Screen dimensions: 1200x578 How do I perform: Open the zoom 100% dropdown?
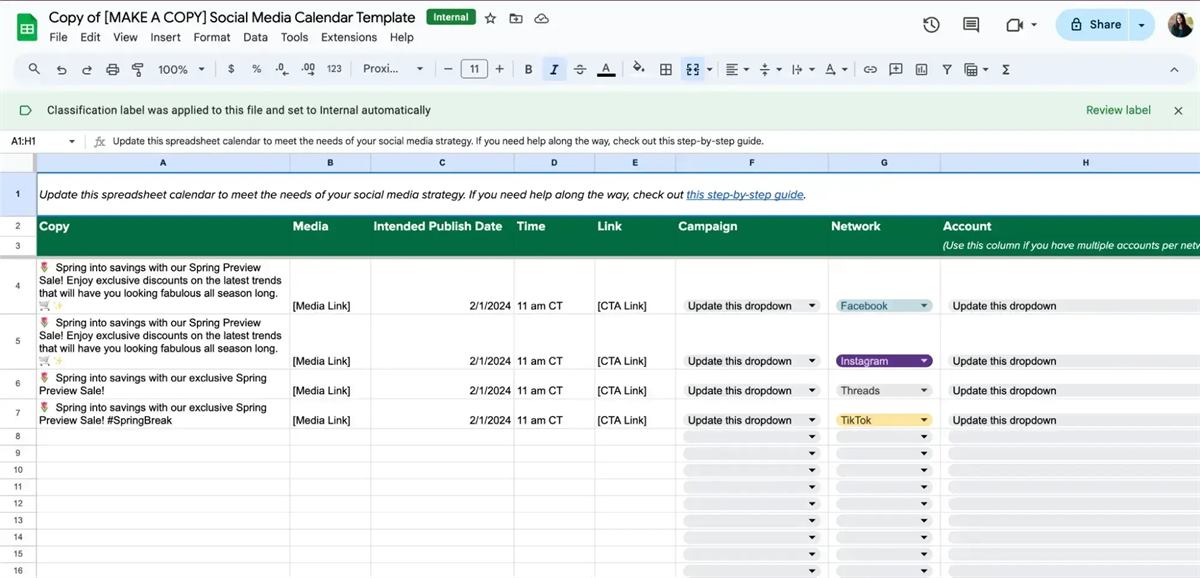tap(180, 70)
